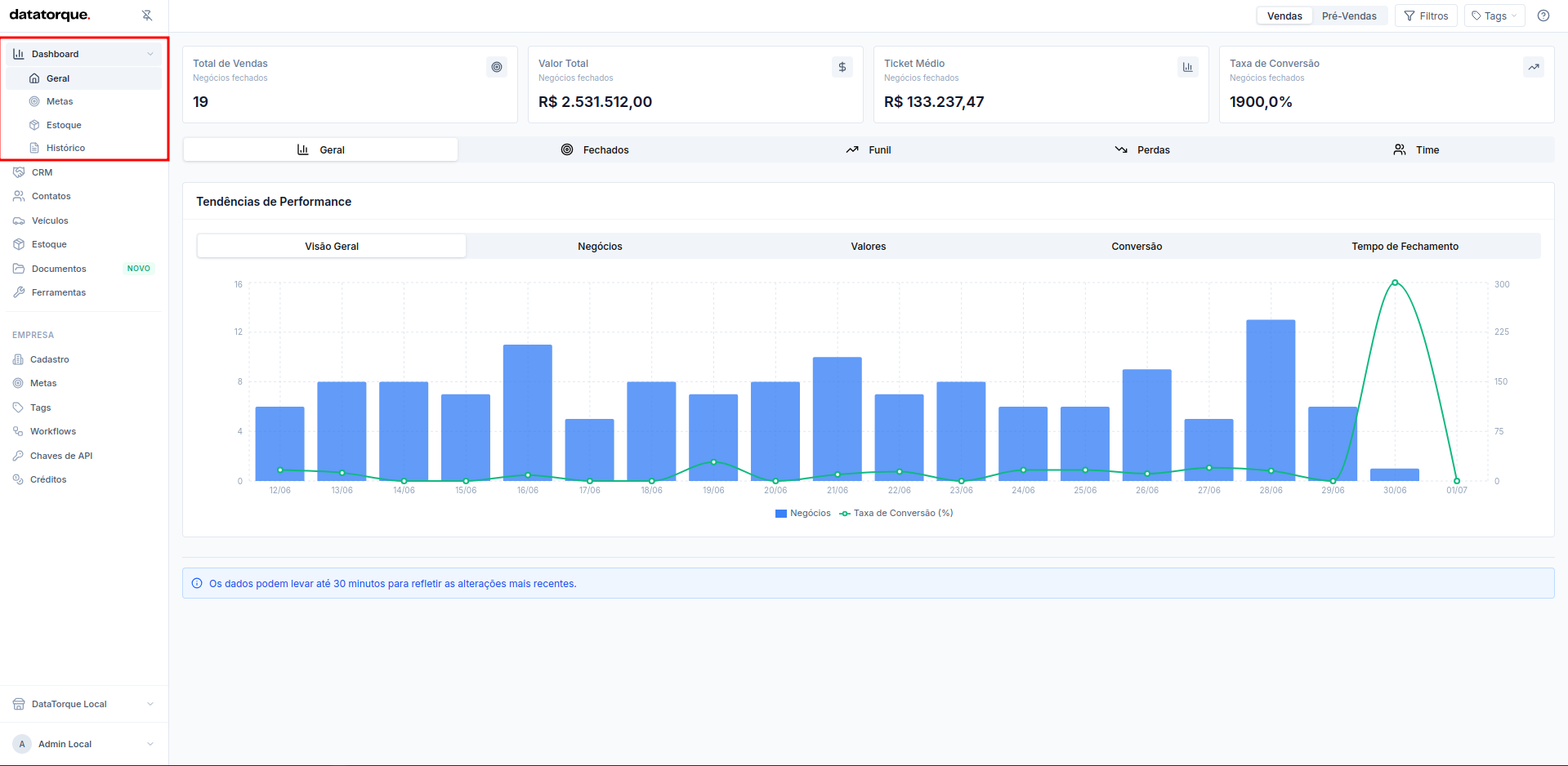Screen dimensions: 1568x766
Task: Click the conversion peak point at 30/06
Action: 1395,283
